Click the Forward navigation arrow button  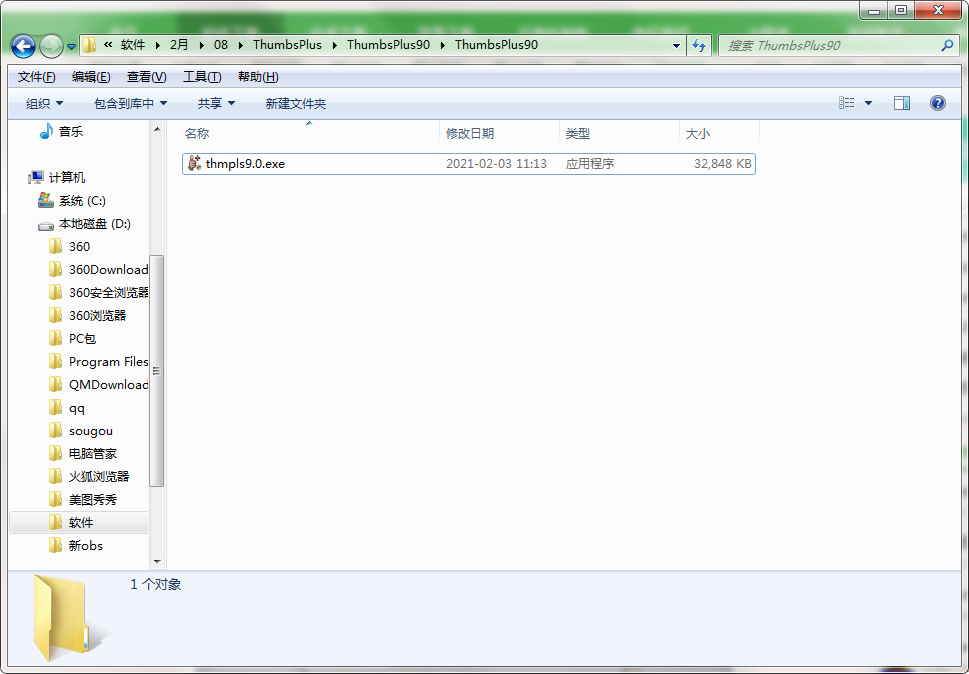point(51,46)
